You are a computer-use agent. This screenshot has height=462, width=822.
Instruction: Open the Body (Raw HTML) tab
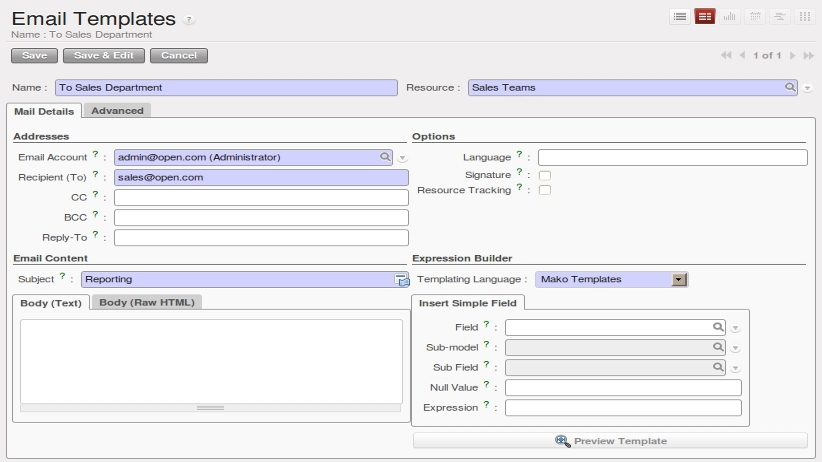click(147, 303)
